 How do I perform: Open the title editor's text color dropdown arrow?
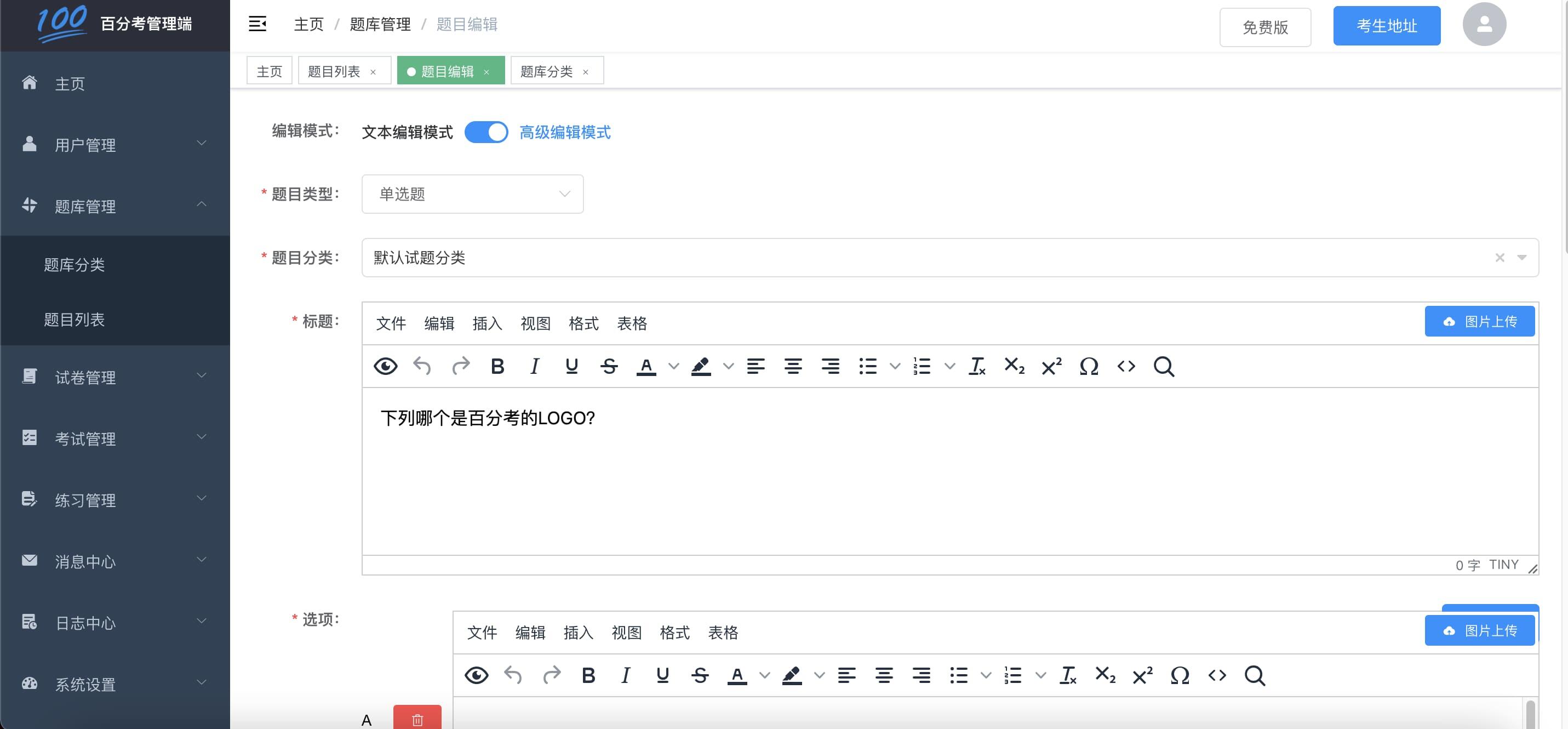click(x=673, y=366)
